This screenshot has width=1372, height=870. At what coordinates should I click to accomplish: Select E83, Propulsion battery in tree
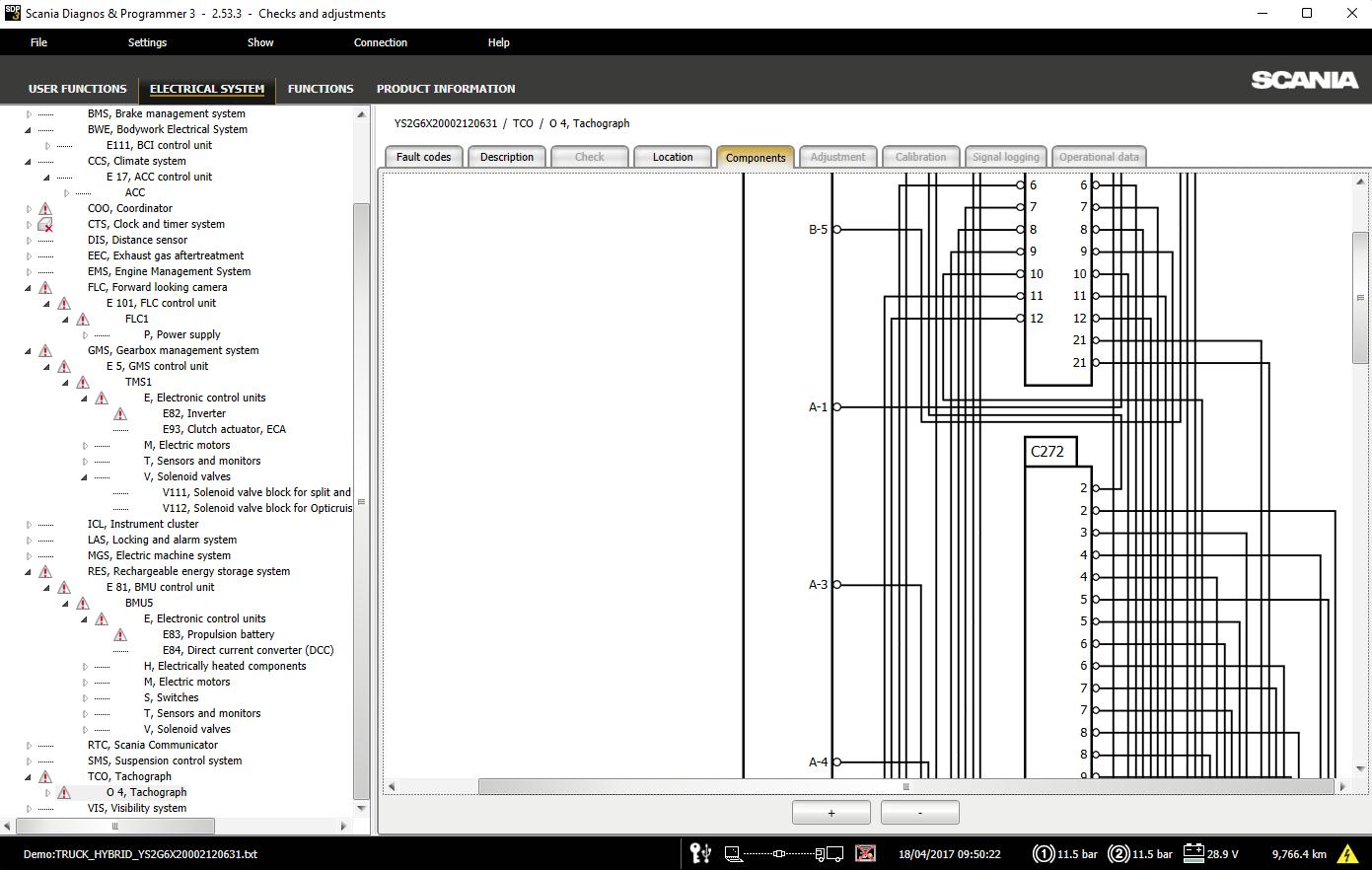(218, 635)
